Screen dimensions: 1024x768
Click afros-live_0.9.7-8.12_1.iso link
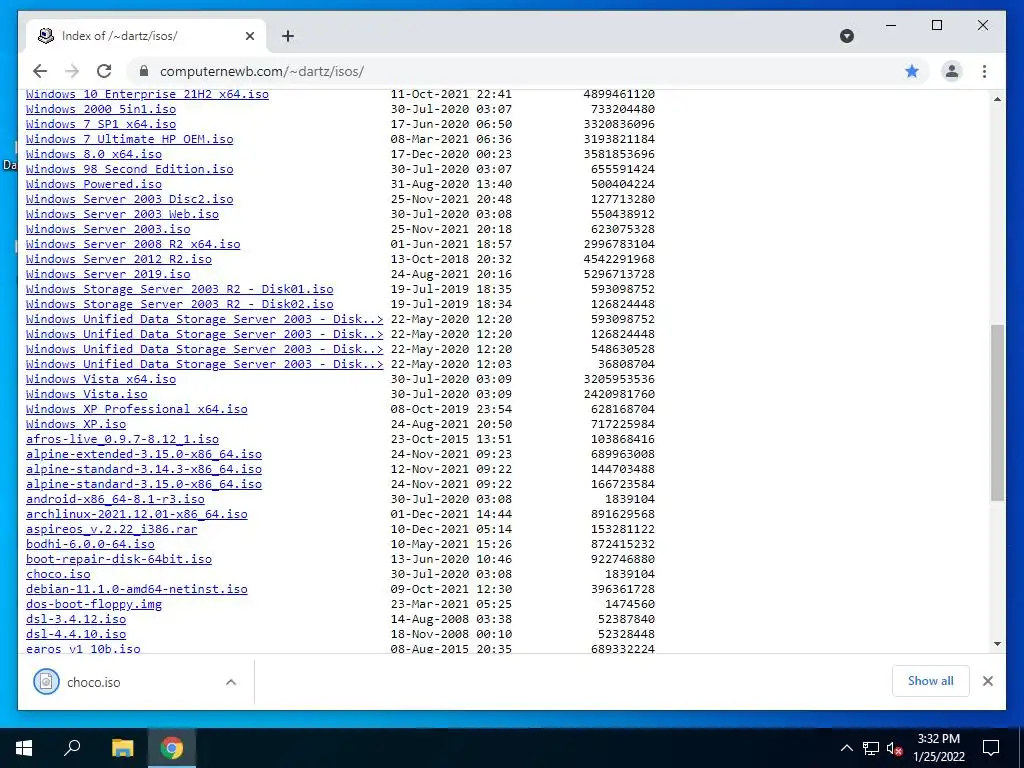click(122, 440)
